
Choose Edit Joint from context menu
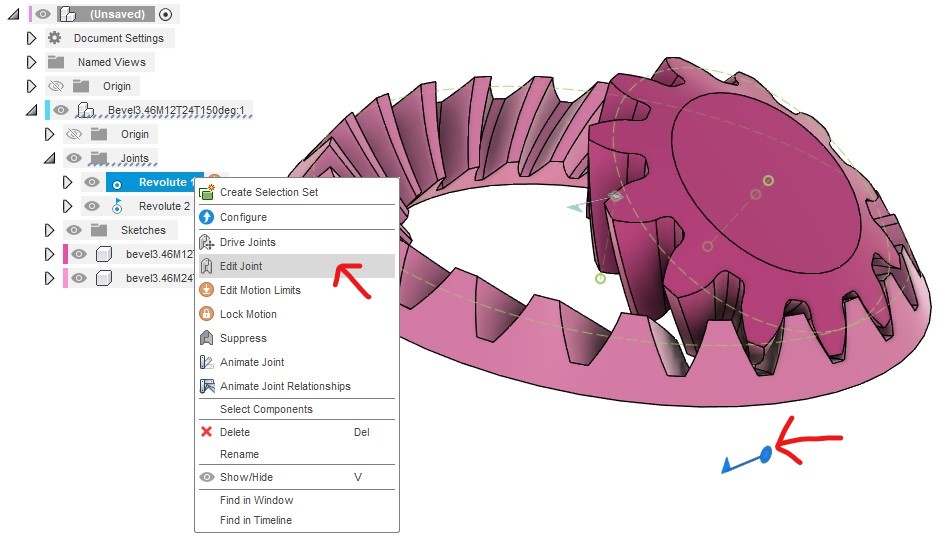(241, 266)
